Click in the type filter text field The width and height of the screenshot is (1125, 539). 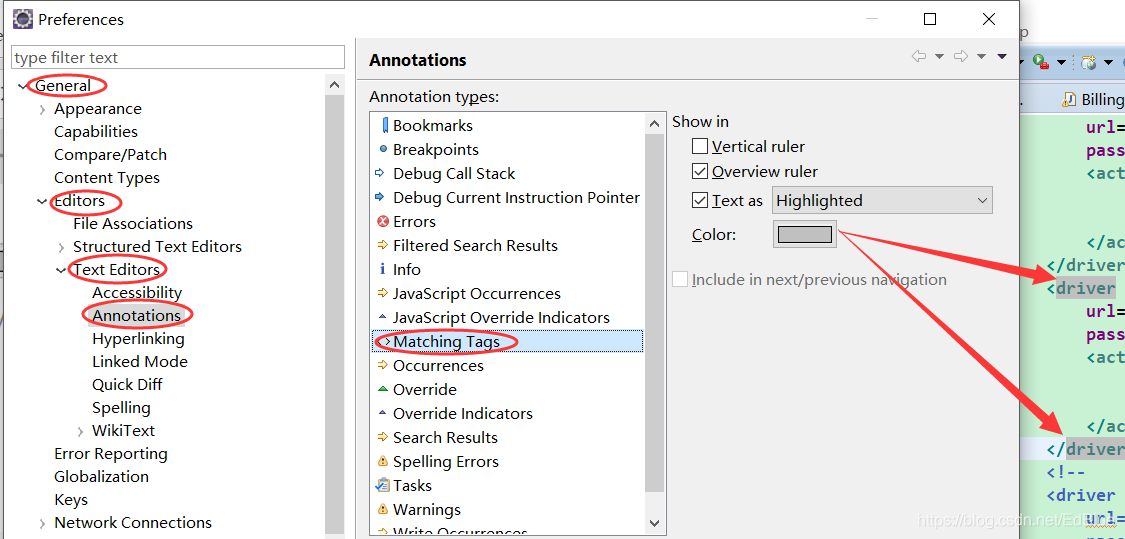pos(178,57)
